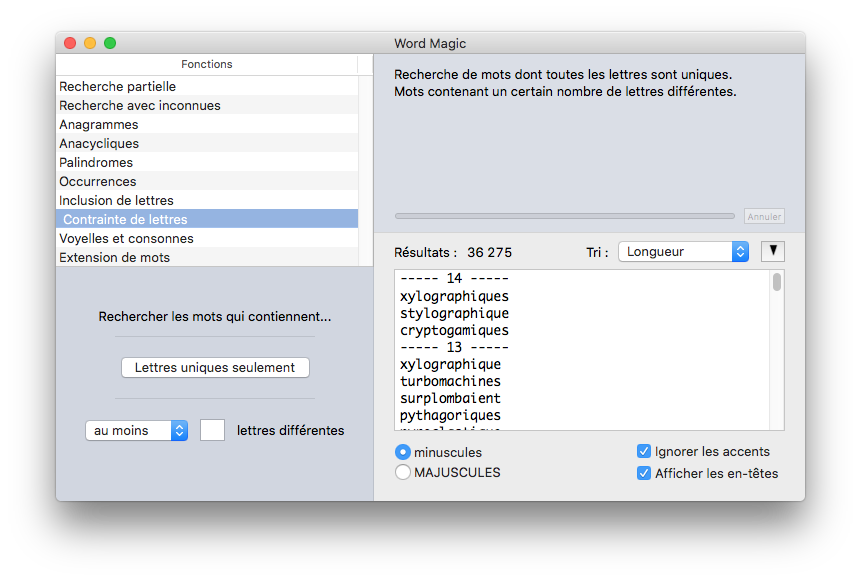Image resolution: width=861 pixels, height=581 pixels.
Task: Click the Annuler button
Action: [x=764, y=216]
